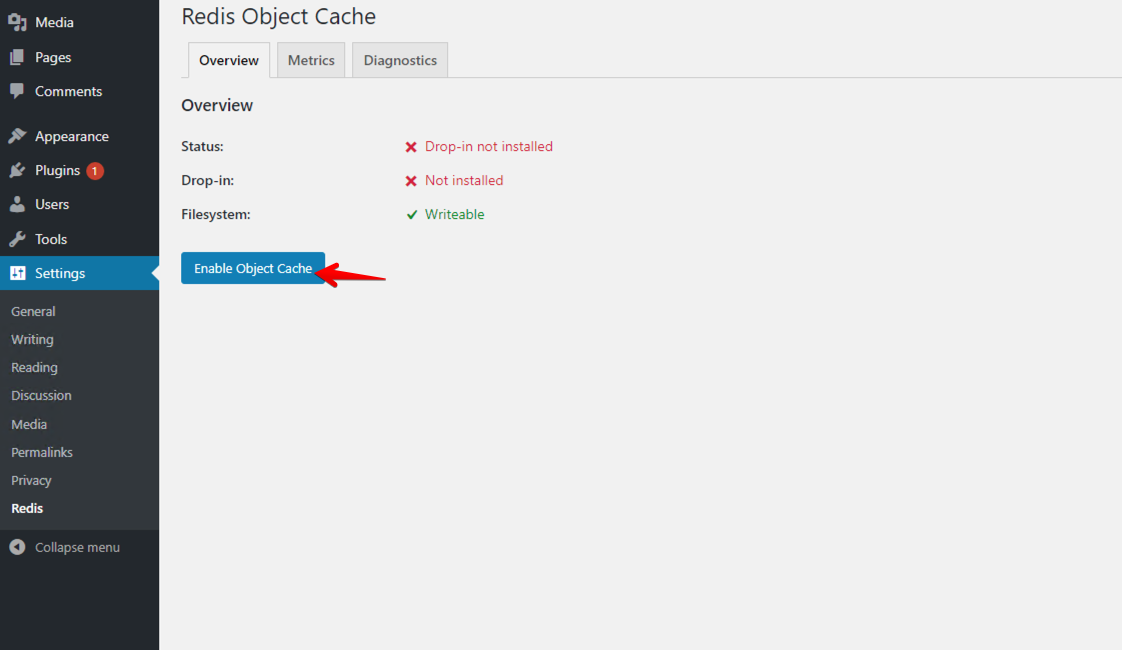Viewport: 1122px width, 650px height.
Task: Click the Media icon in sidebar
Action: [17, 22]
